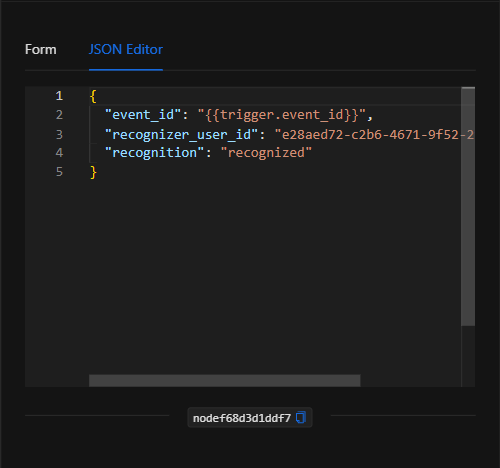
Task: Click line number 2 in the gutter
Action: tap(59, 115)
